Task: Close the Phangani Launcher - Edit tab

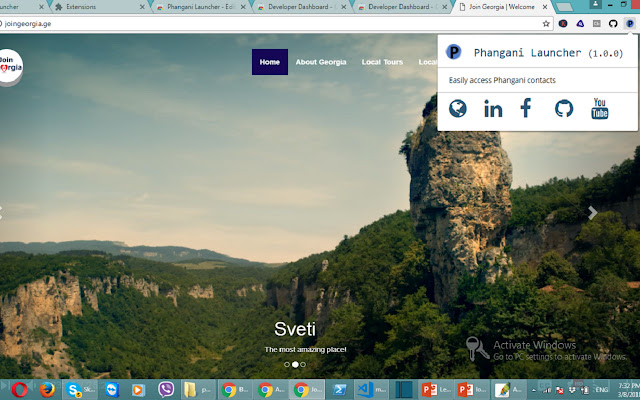Action: pos(243,7)
